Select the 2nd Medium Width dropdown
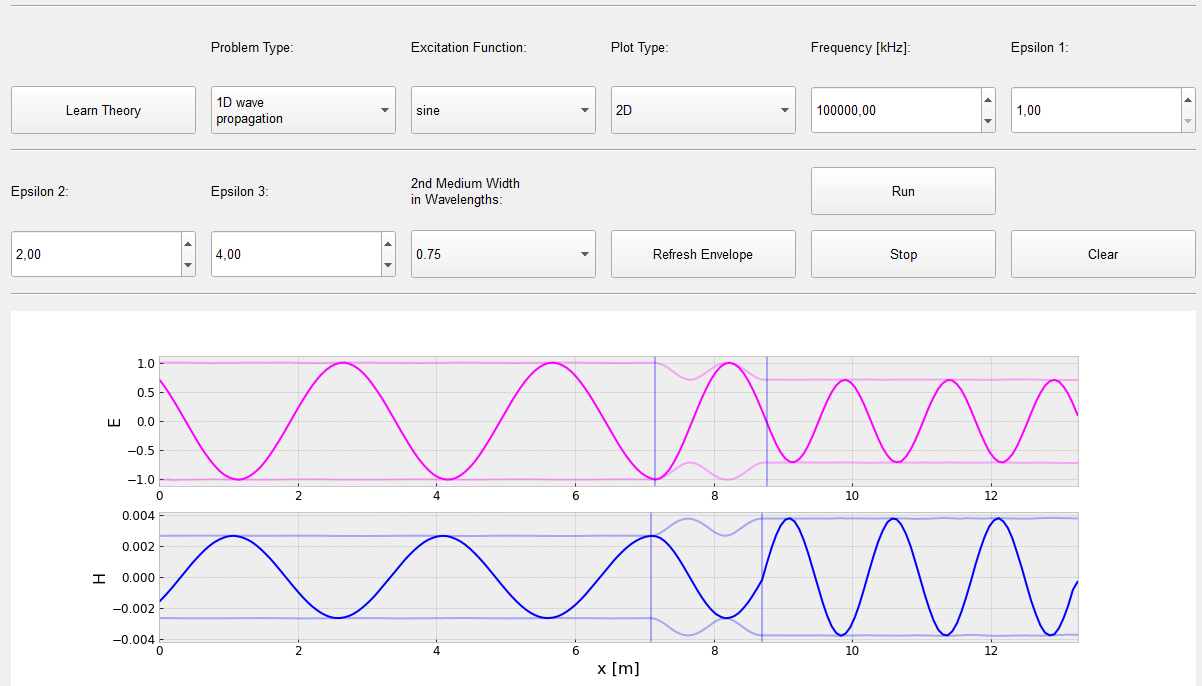 click(x=503, y=254)
